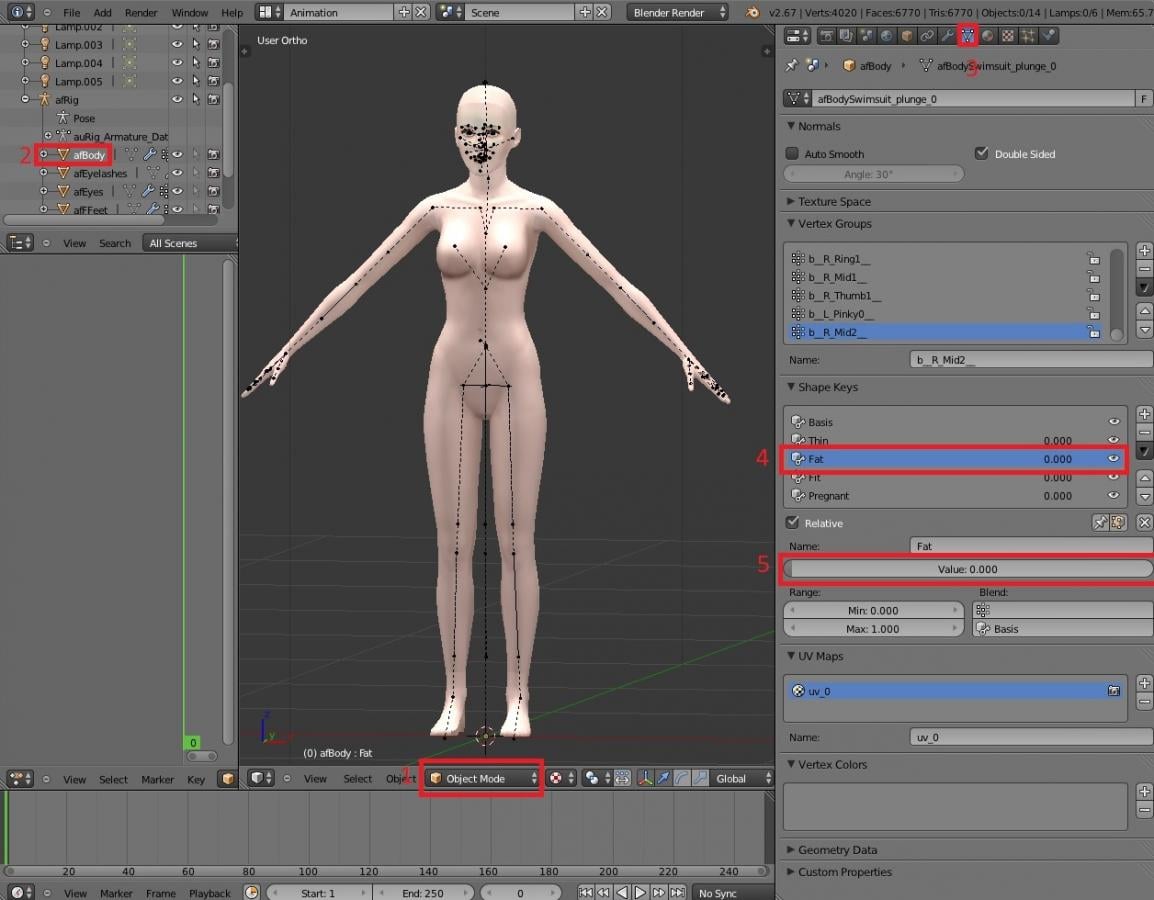Image resolution: width=1154 pixels, height=900 pixels.
Task: Enable Auto Smooth checkbox
Action: coord(792,153)
